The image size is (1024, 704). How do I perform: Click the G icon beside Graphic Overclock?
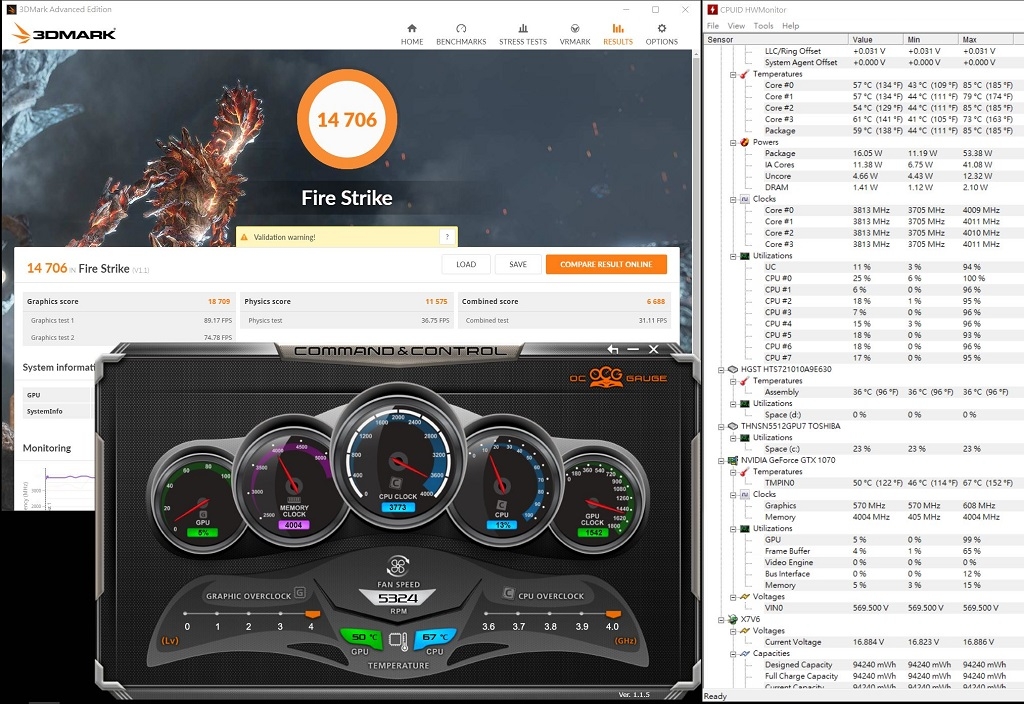tap(300, 593)
